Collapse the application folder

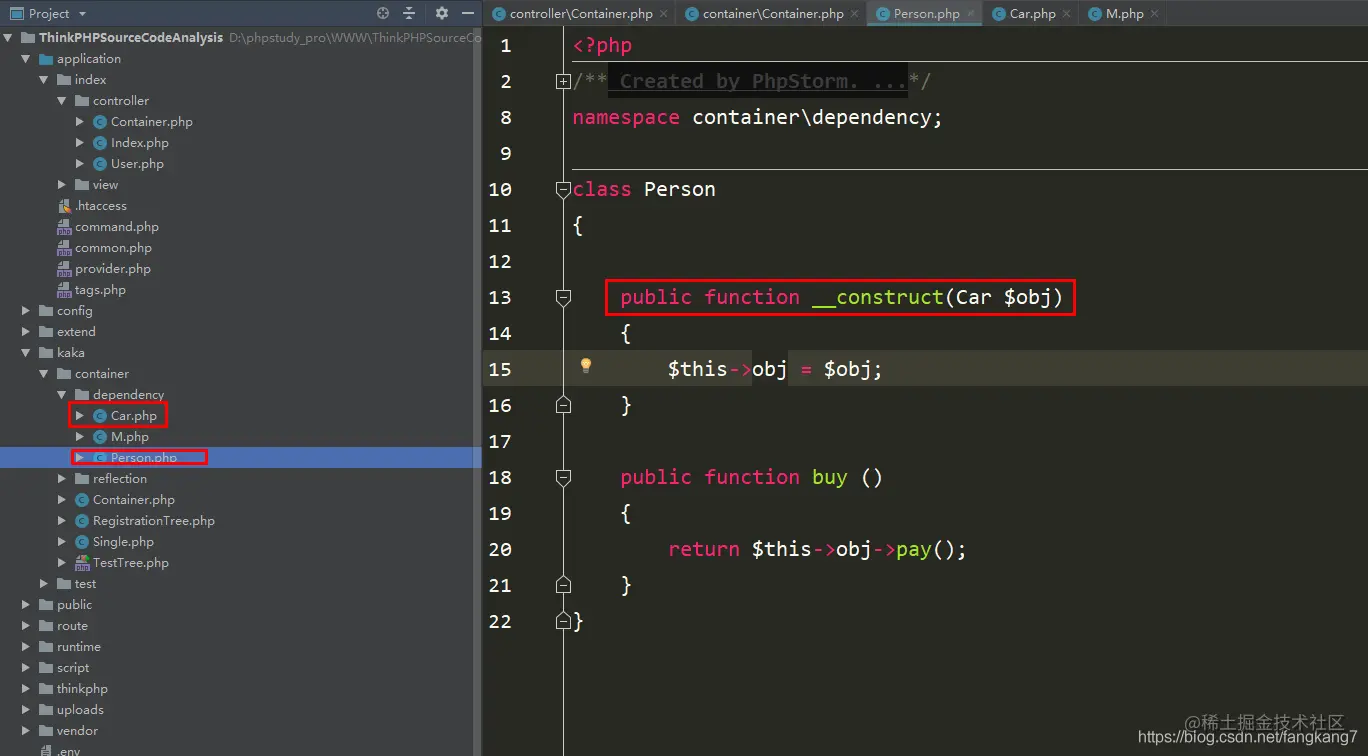tap(26, 59)
